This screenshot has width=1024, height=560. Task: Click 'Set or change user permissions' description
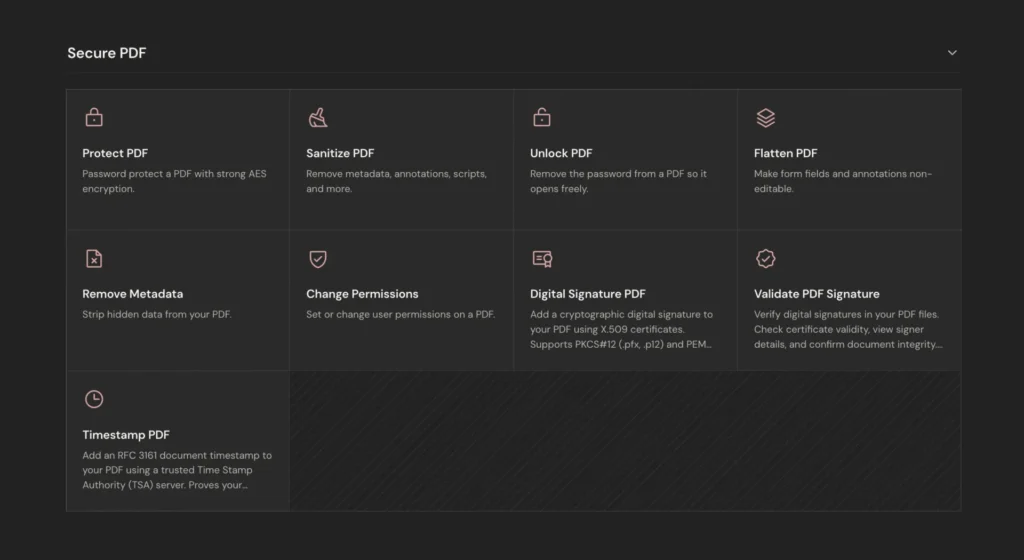coord(400,315)
